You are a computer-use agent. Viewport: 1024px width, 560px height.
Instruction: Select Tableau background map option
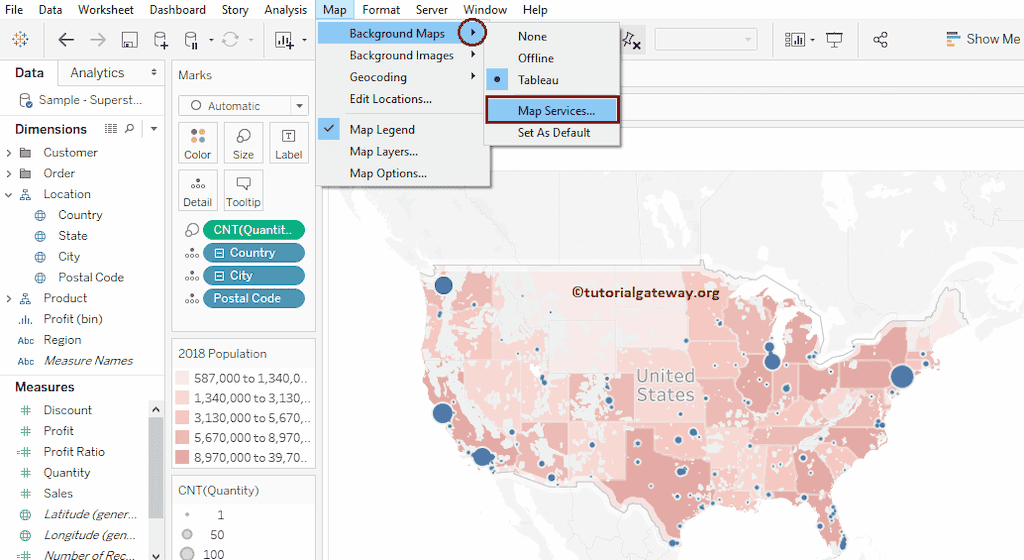click(x=538, y=80)
